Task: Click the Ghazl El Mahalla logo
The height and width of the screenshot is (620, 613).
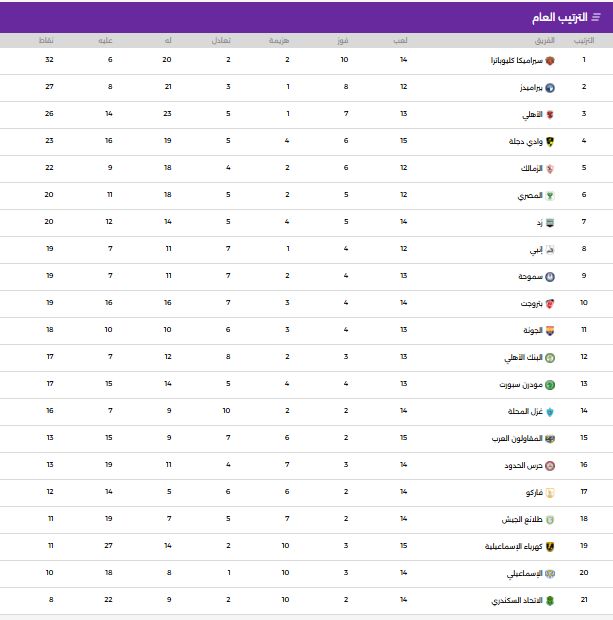Action: [x=549, y=411]
